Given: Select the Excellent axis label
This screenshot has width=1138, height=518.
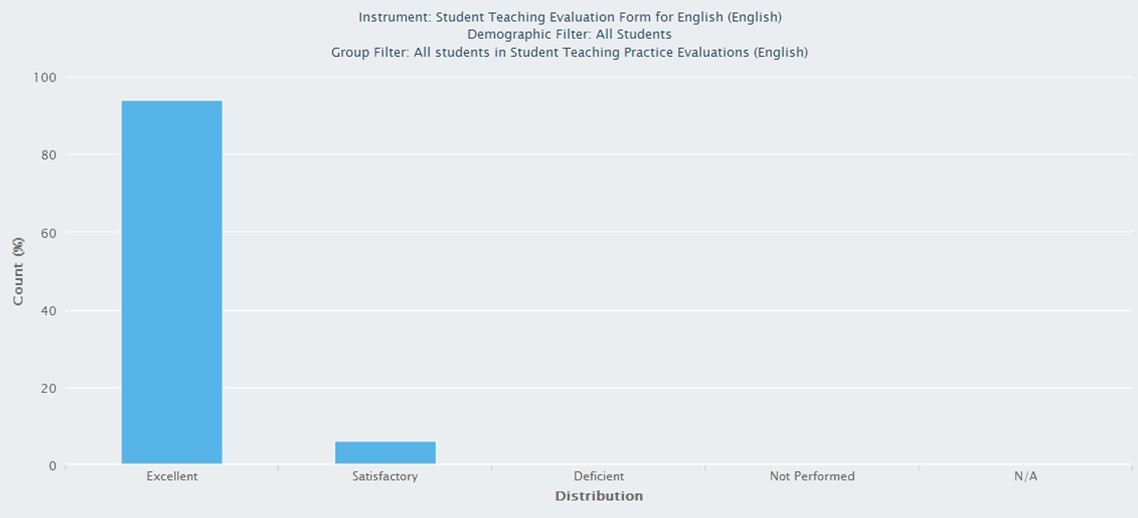Looking at the screenshot, I should pos(172,477).
